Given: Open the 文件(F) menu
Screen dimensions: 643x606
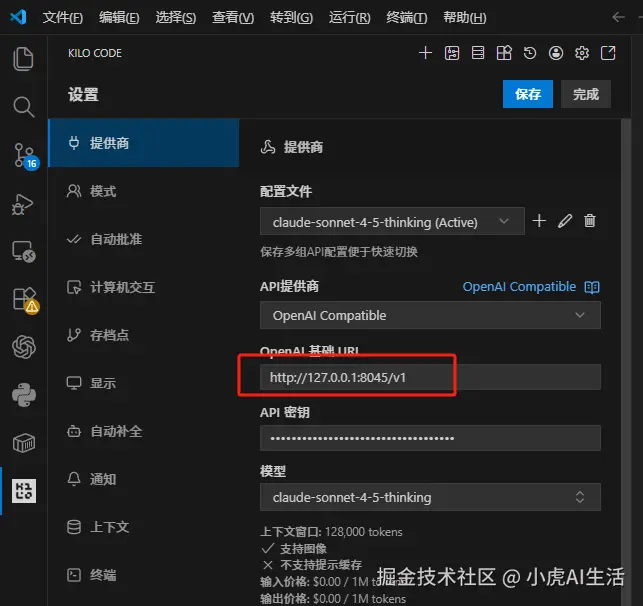Looking at the screenshot, I should coord(63,18).
